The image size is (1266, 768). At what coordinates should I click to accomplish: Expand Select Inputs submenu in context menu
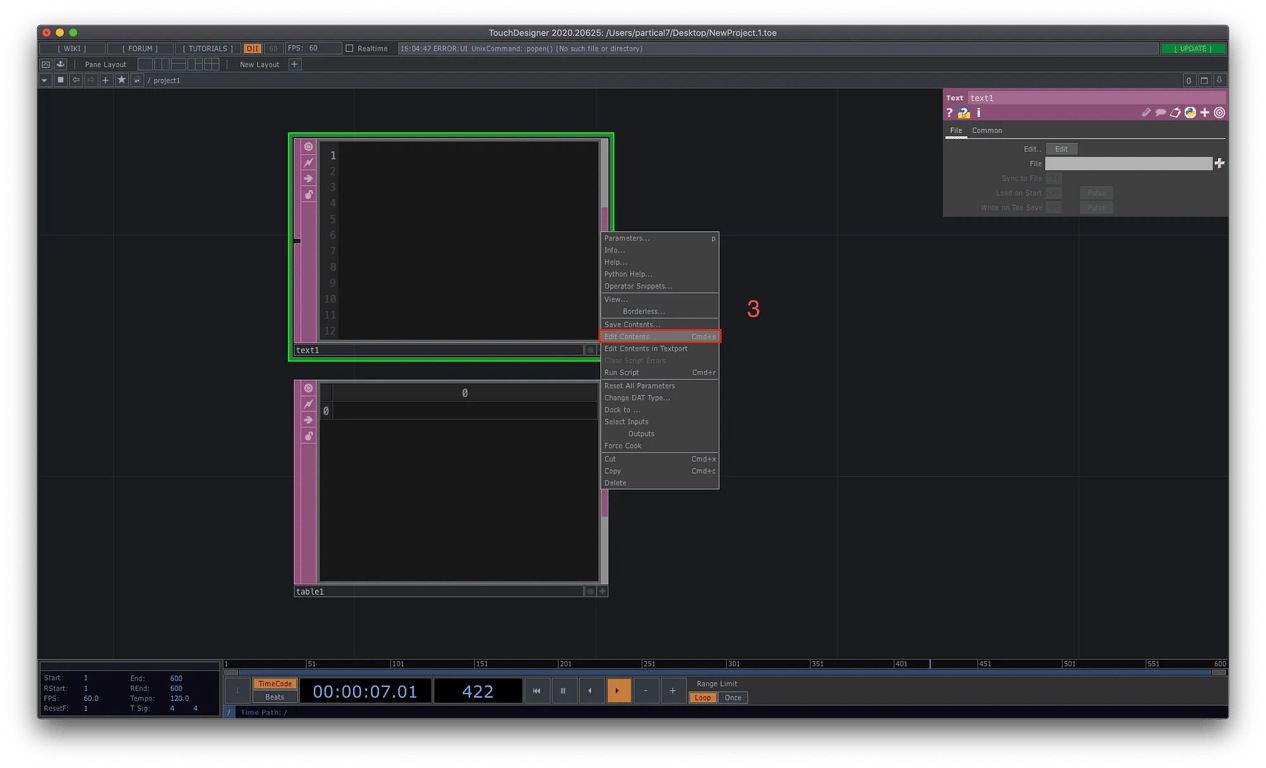pyautogui.click(x=626, y=422)
